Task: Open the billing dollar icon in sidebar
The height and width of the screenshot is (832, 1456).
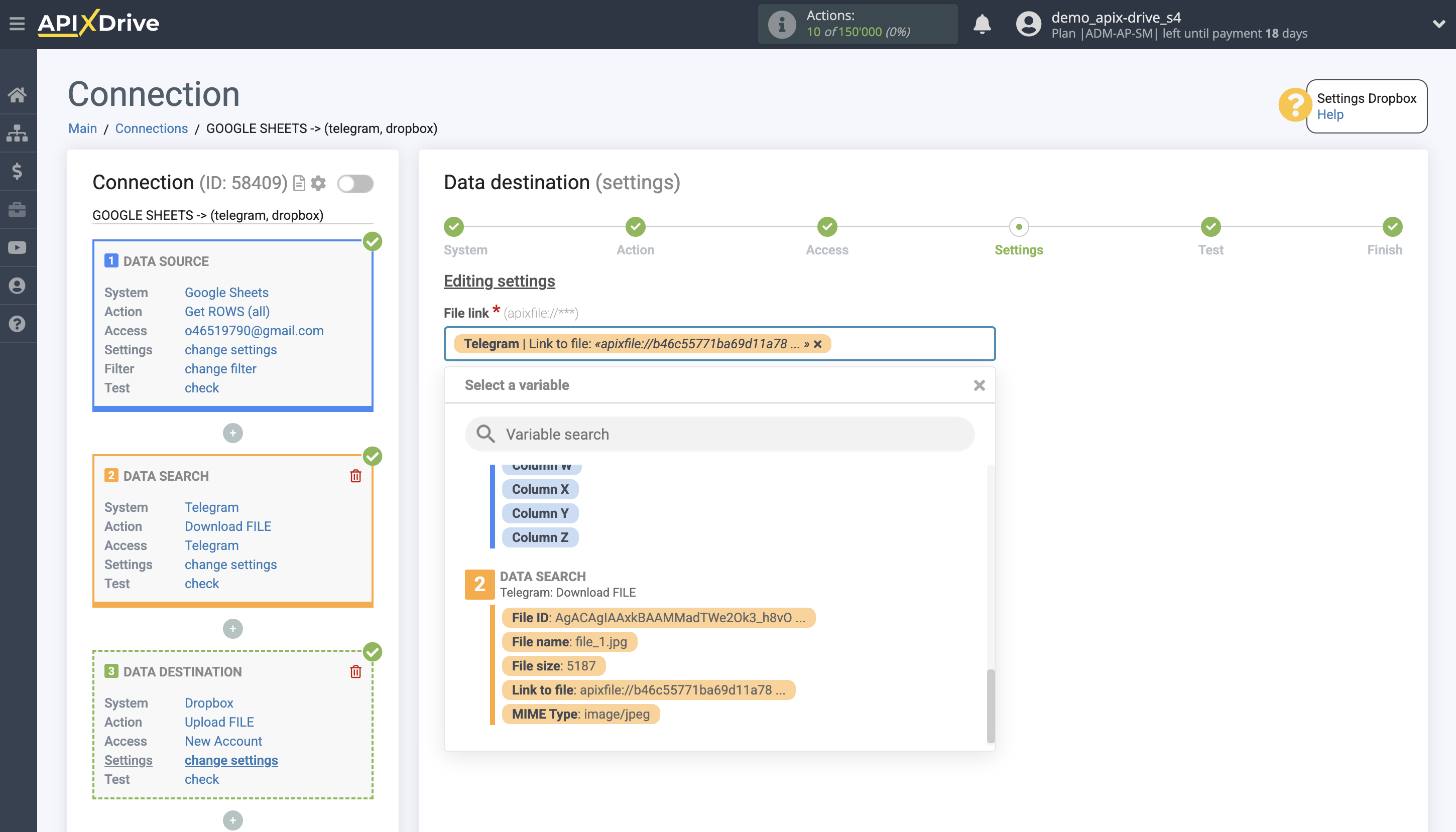Action: [x=17, y=171]
